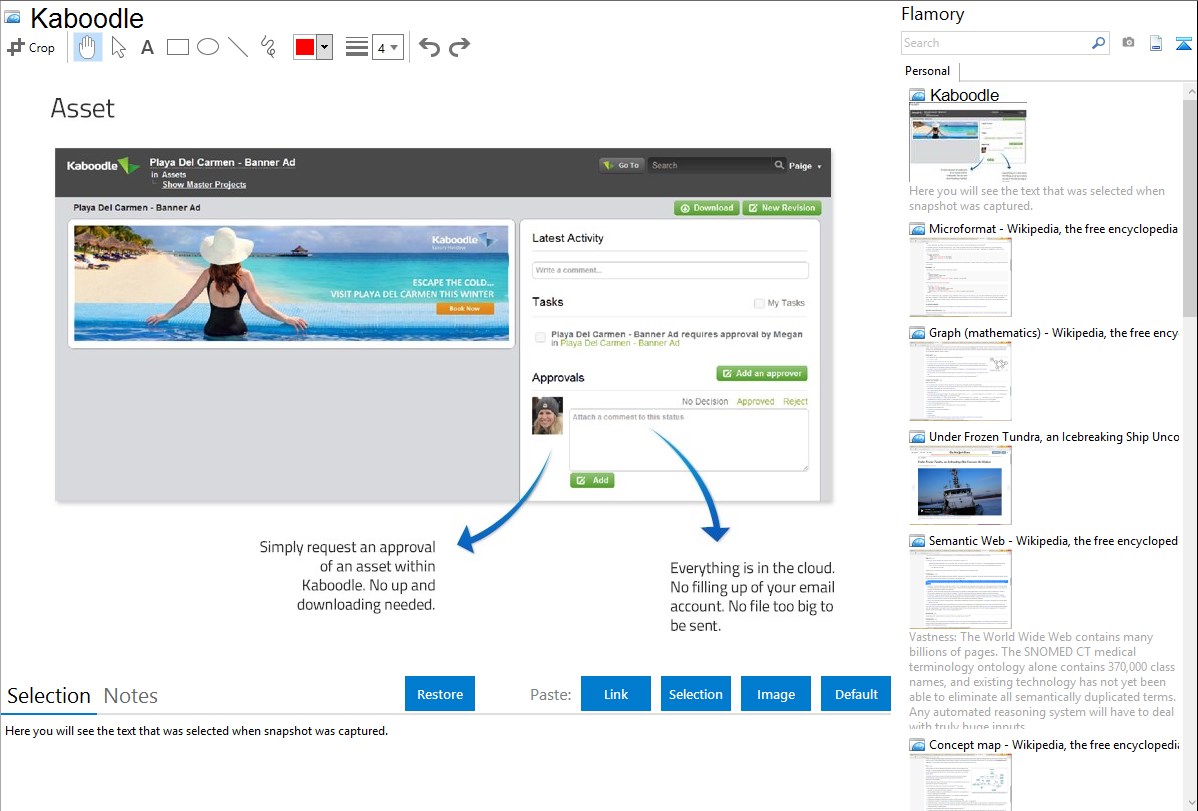Paste as Link
Screen dimensions: 1198x811
click(x=616, y=694)
